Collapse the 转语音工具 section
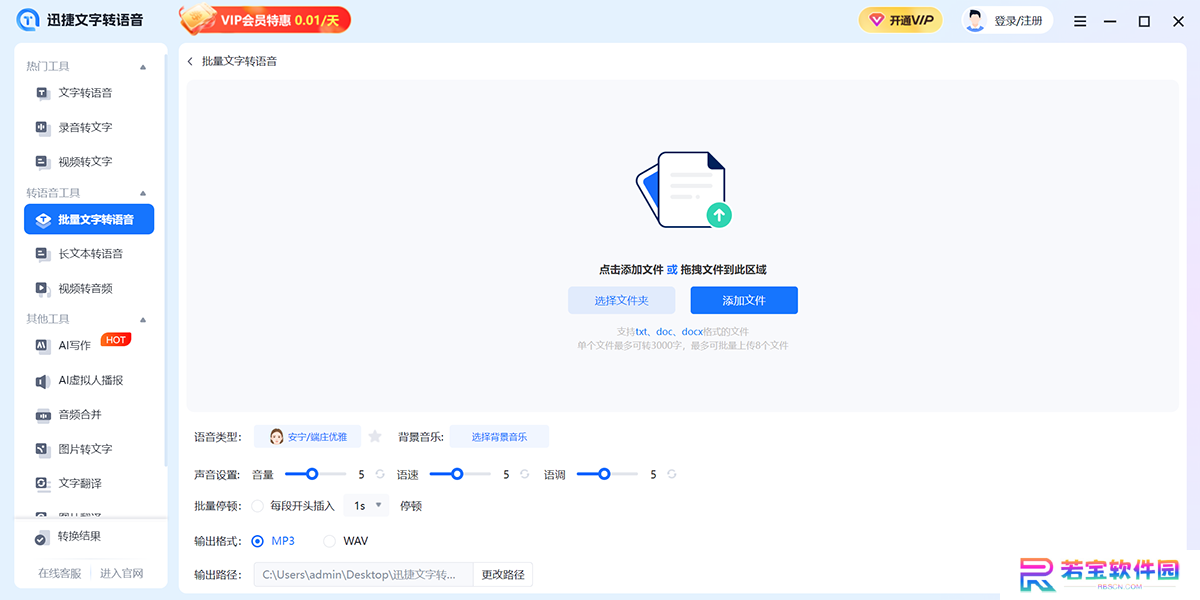 (x=143, y=193)
